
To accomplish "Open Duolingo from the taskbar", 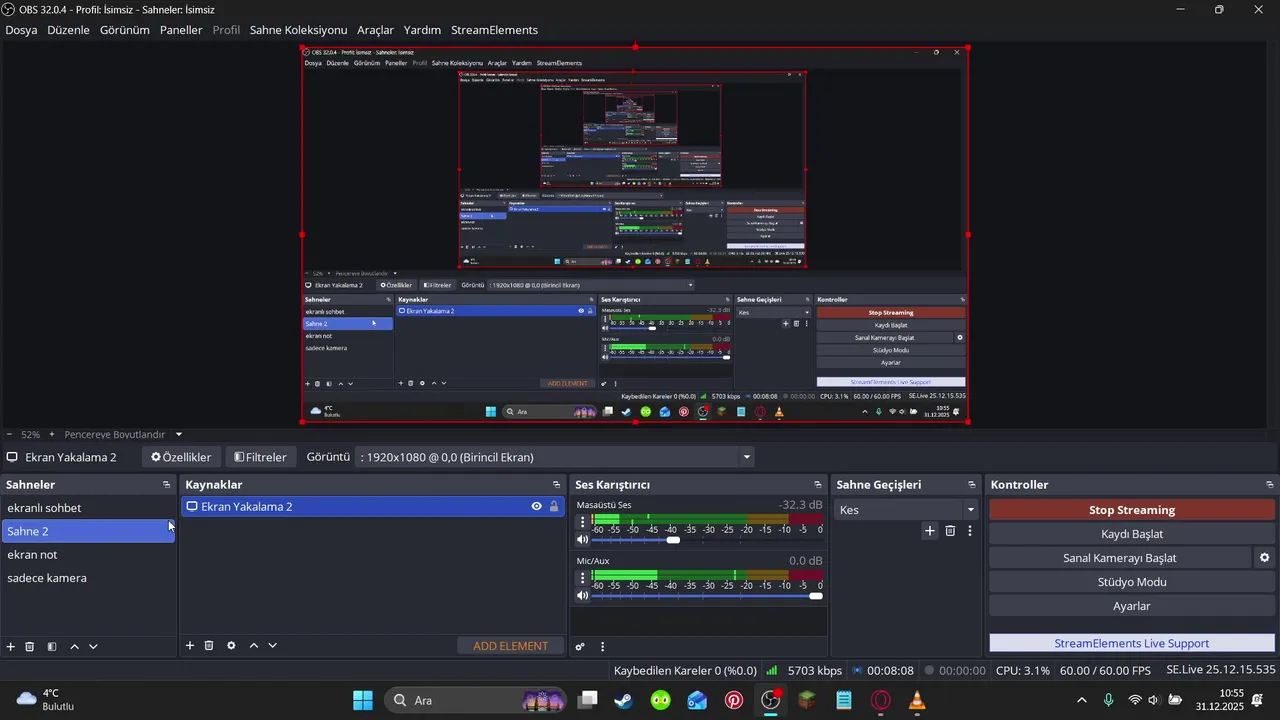I will (661, 700).
